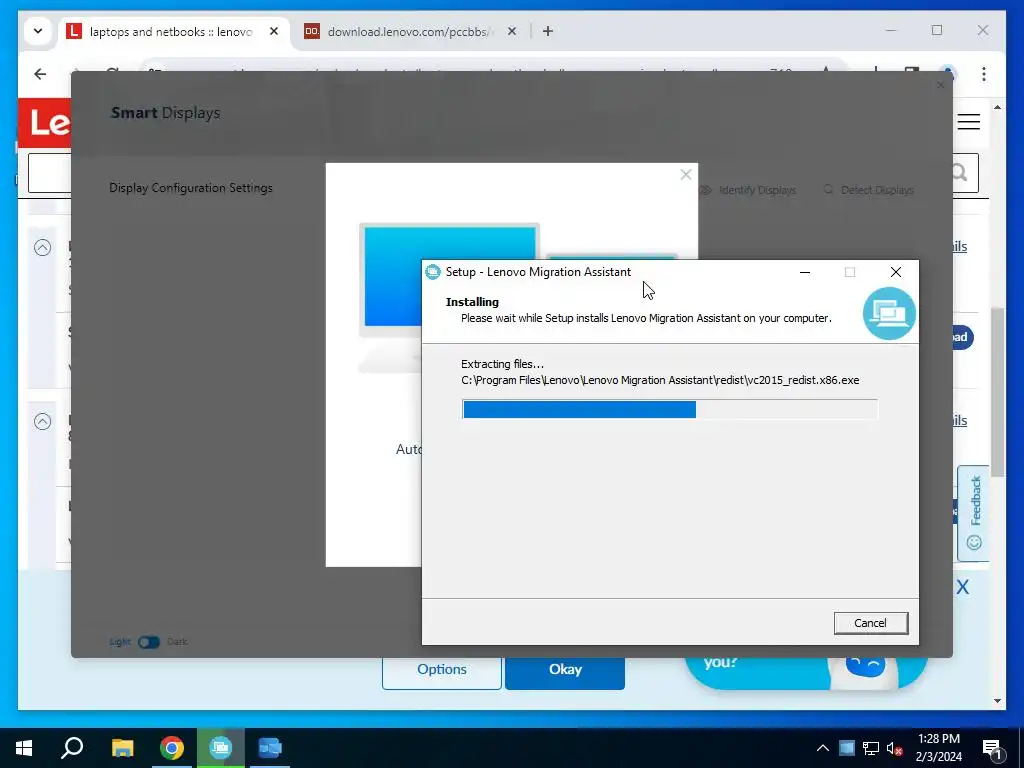Close the white display dialog
This screenshot has width=1024, height=768.
click(x=686, y=174)
